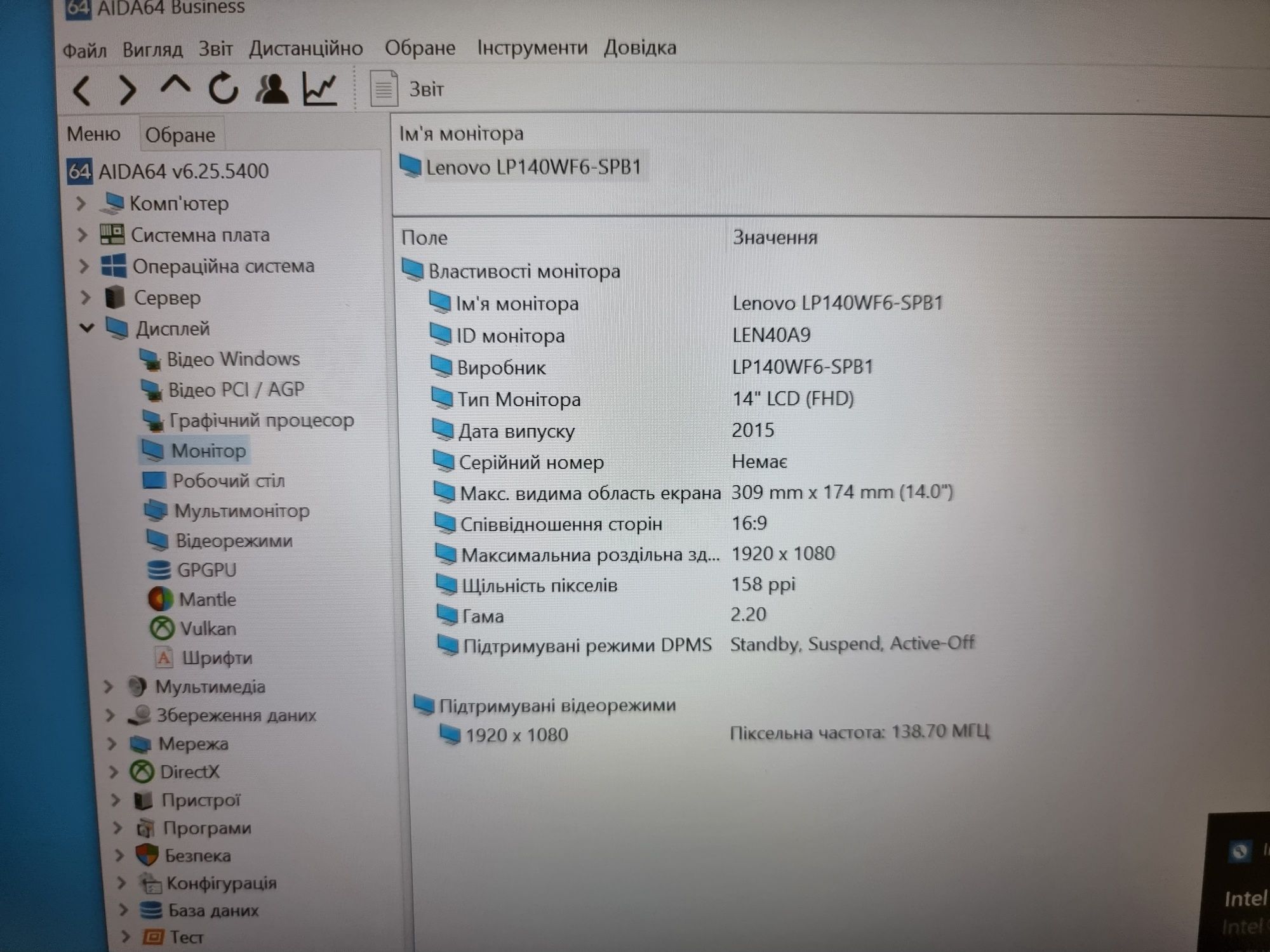Open Відео PCI / AGP item
1270x952 pixels.
point(223,390)
